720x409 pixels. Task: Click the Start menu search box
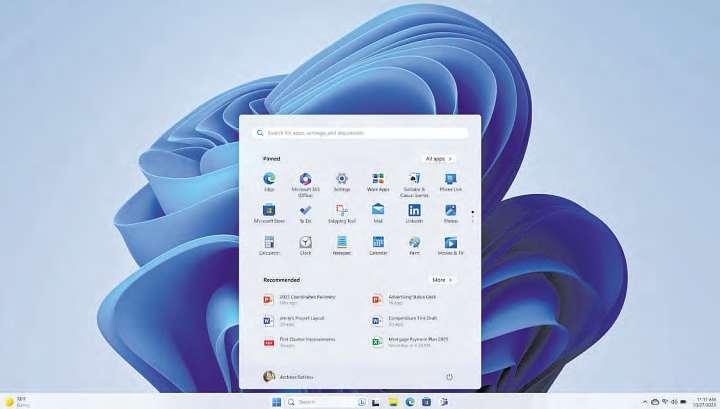tap(360, 133)
